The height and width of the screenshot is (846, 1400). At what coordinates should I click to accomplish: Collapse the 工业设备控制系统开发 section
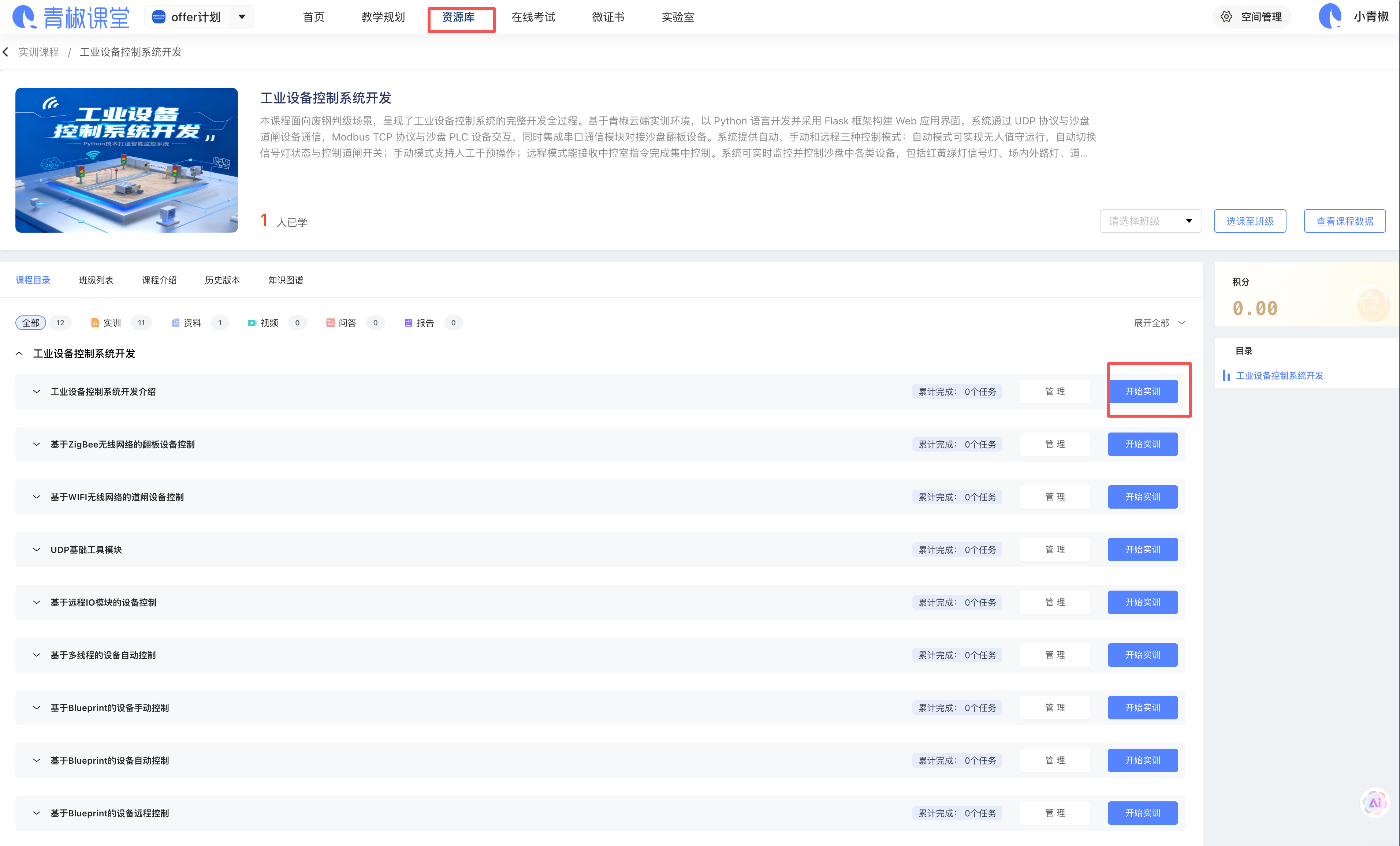19,354
